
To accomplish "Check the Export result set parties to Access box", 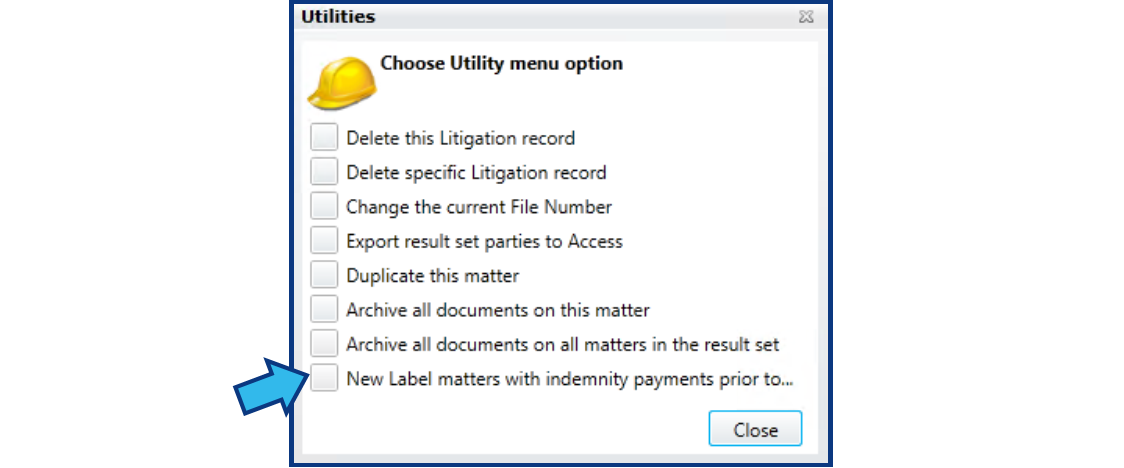I will pyautogui.click(x=324, y=241).
